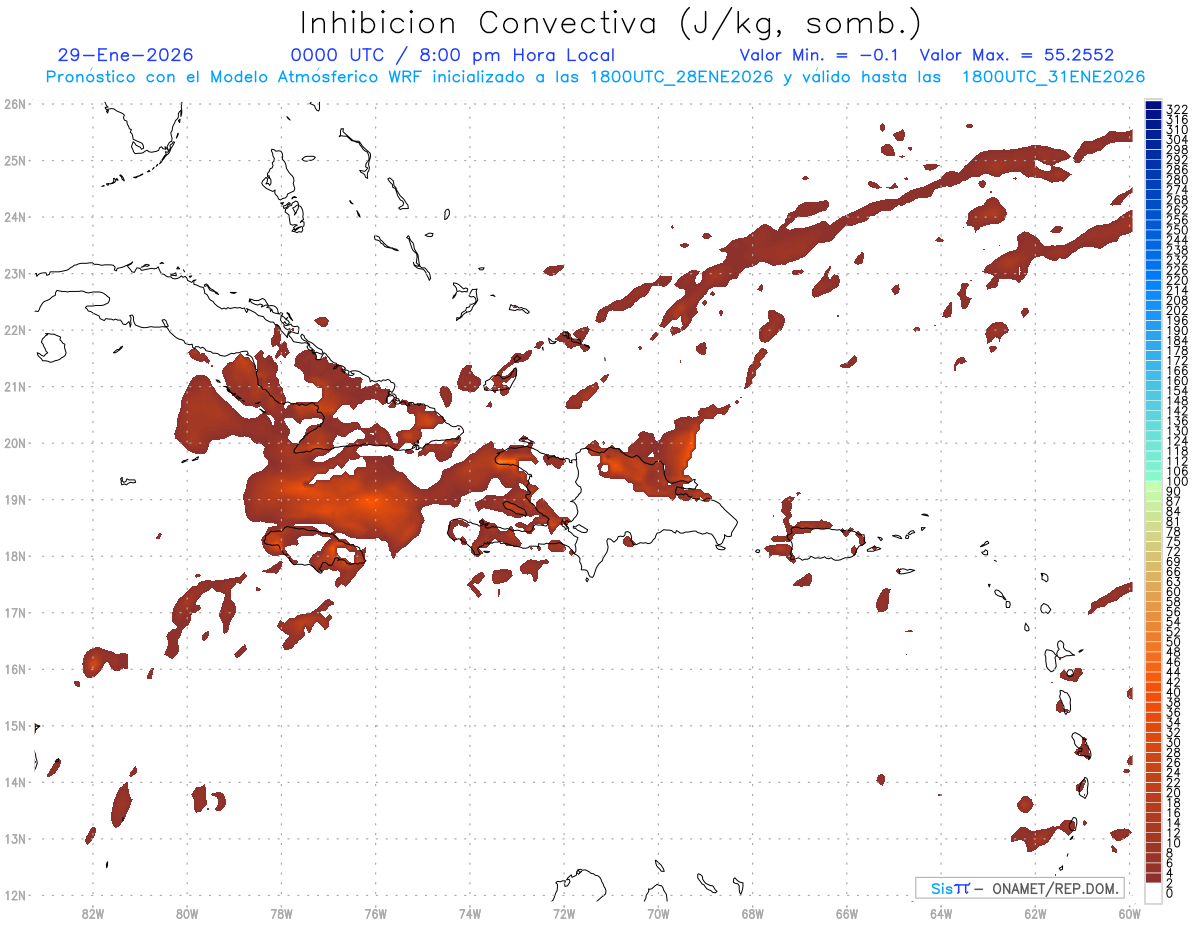Image resolution: width=1200 pixels, height=927 pixels.
Task: Click the "23N" latitude label
Action: [x=15, y=273]
